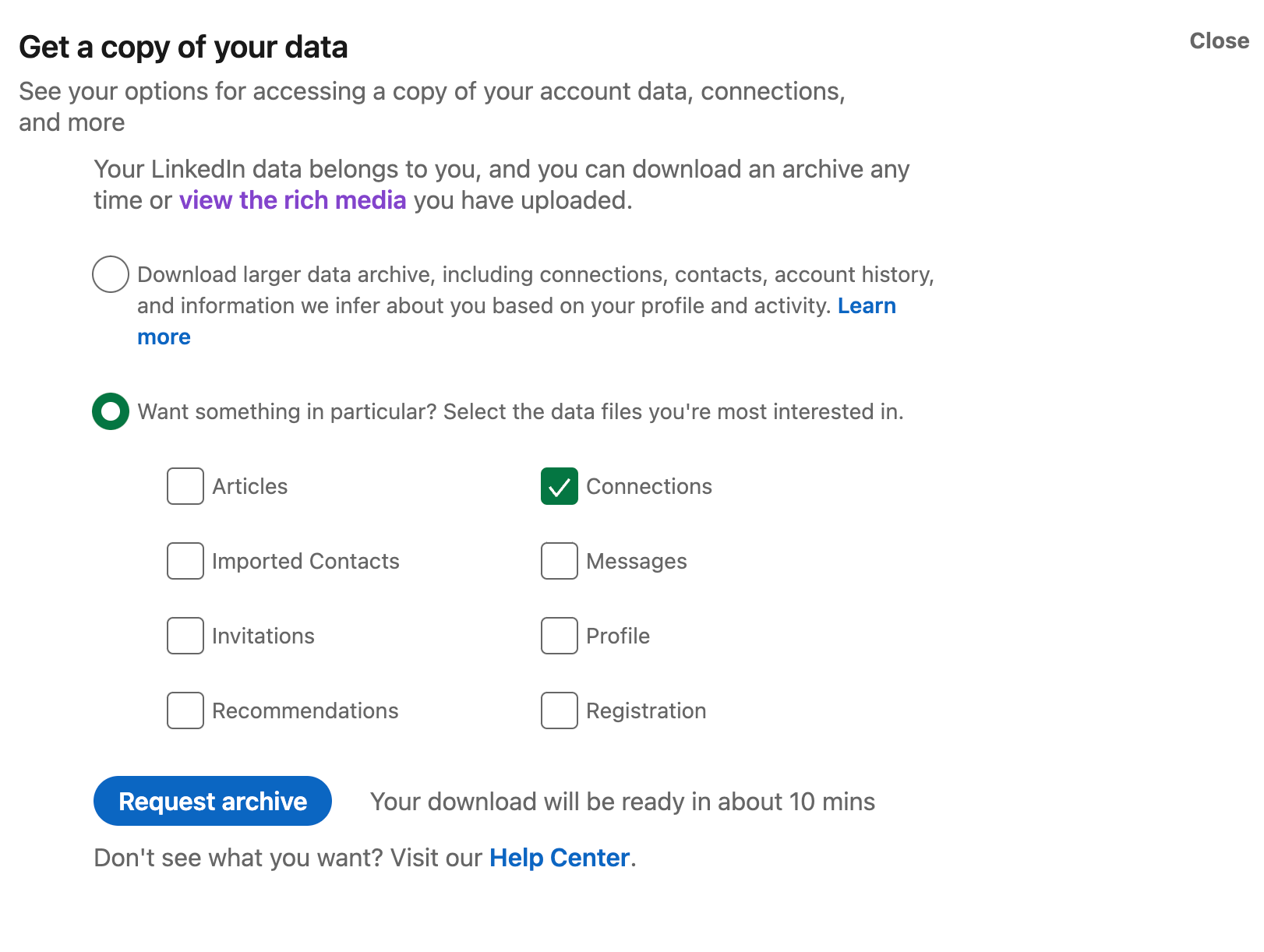Open the 'view the rich media' link
Viewport: 1264px width, 952px height.
(293, 200)
